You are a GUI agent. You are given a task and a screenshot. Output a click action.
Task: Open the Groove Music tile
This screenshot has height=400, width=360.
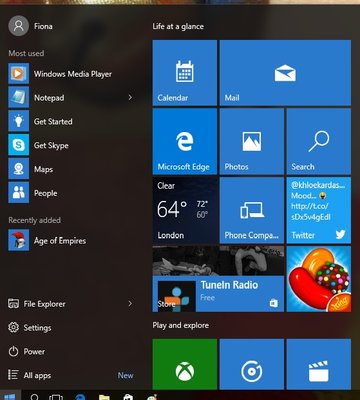[252, 364]
